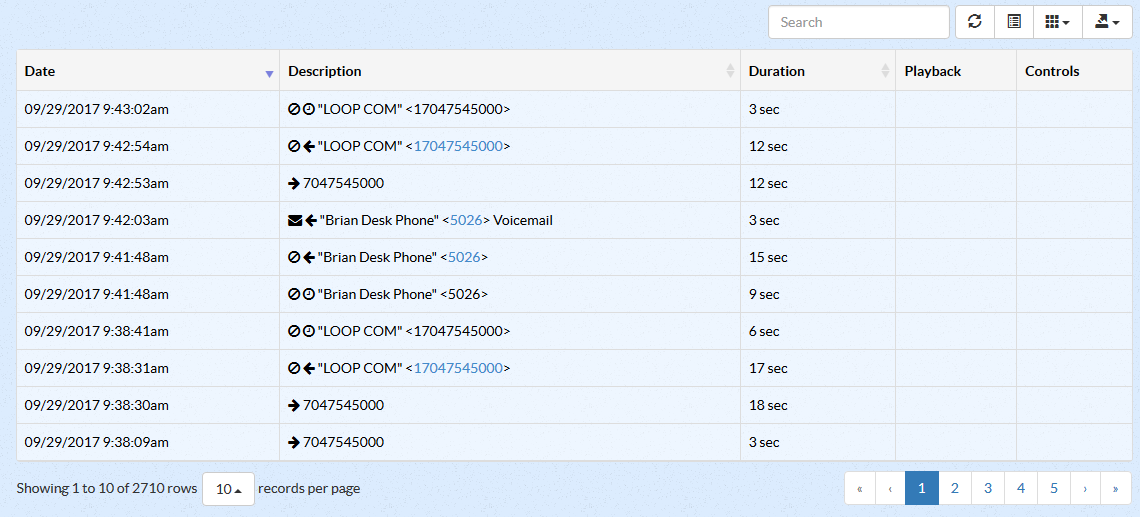Click the first page double arrow
1140x517 pixels.
point(860,488)
